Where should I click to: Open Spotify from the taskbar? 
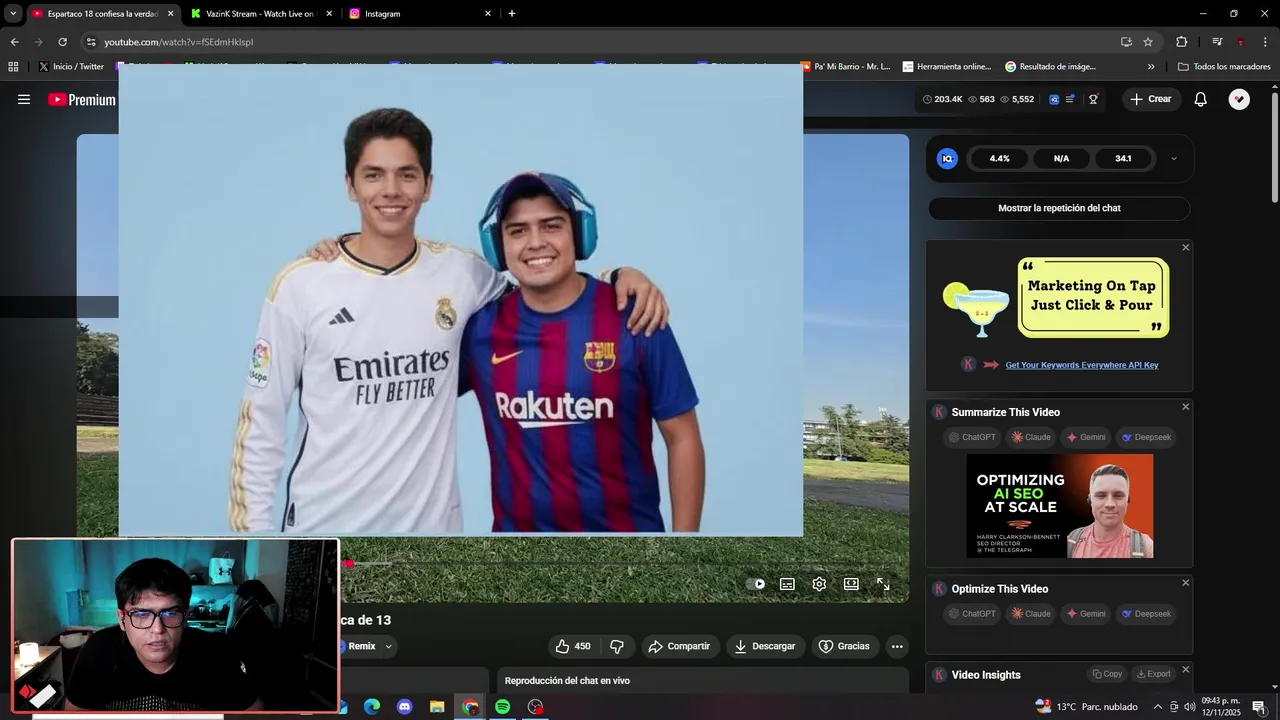(503, 707)
